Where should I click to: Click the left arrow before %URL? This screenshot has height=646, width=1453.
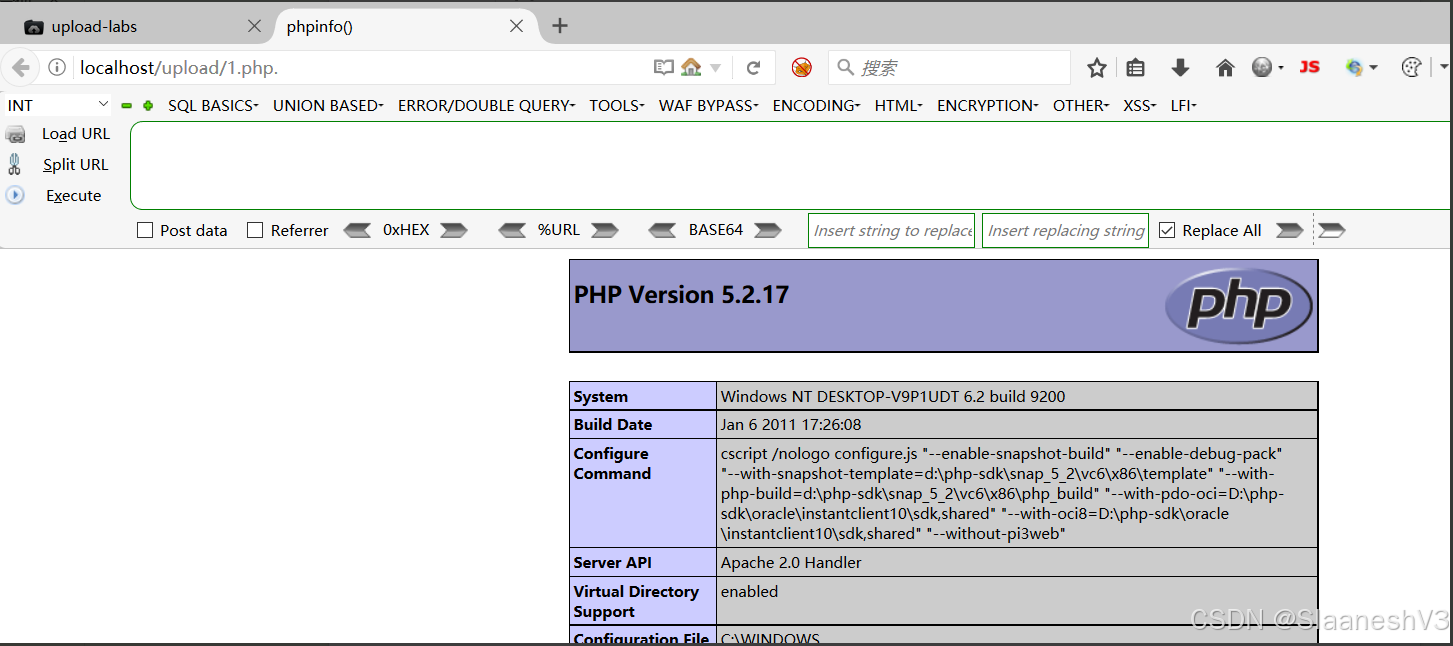512,230
